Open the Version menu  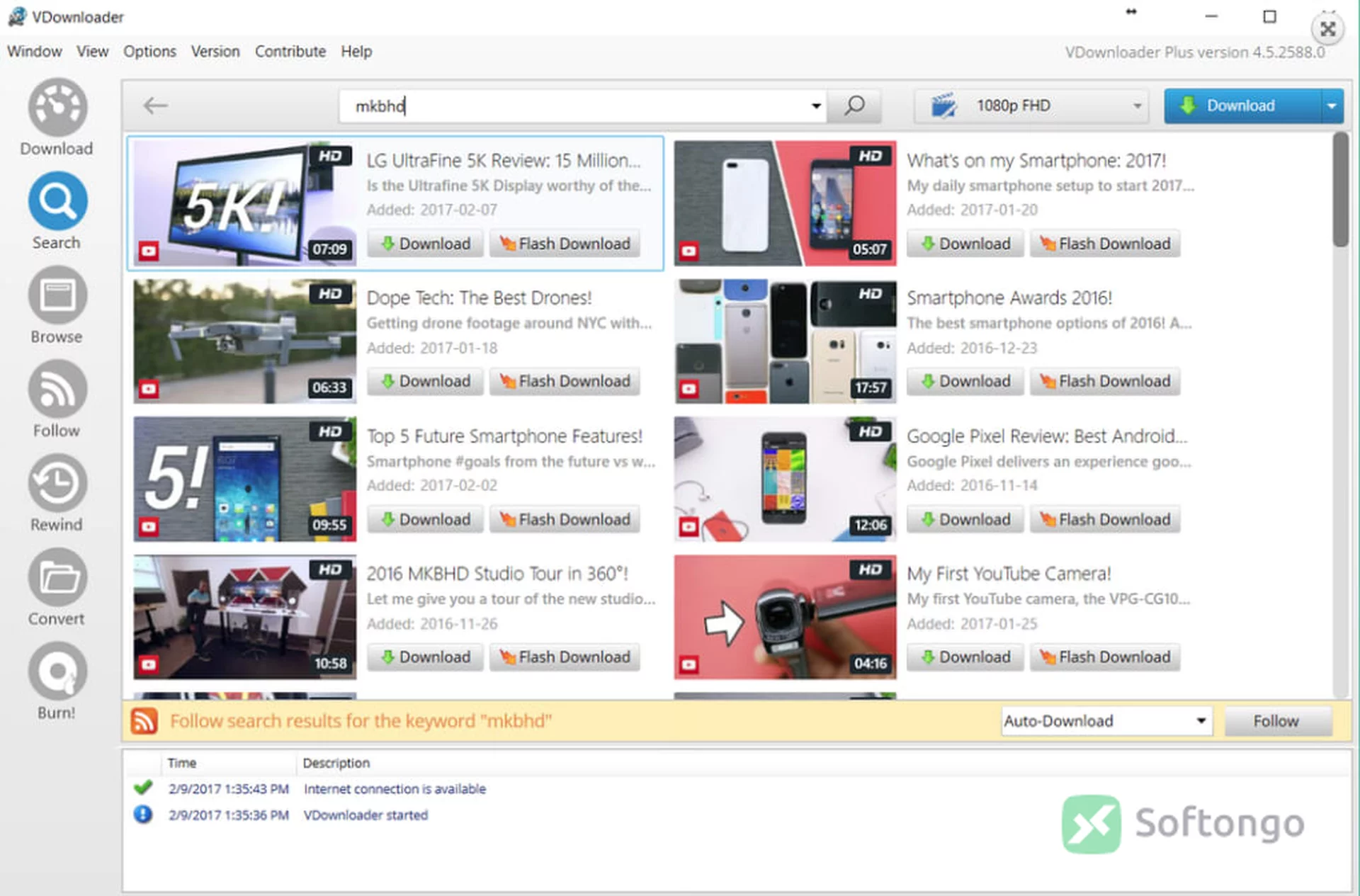click(215, 52)
